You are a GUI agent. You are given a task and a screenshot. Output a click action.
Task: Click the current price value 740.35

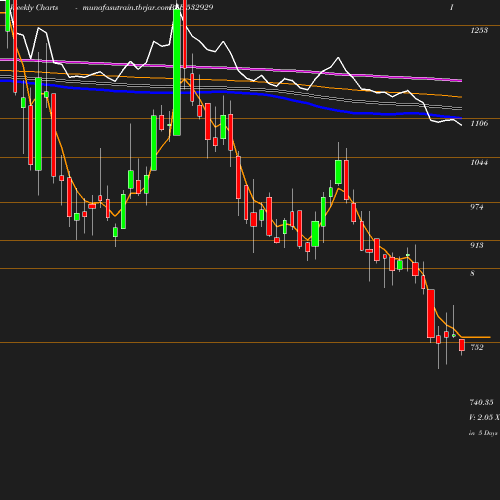click(x=481, y=402)
